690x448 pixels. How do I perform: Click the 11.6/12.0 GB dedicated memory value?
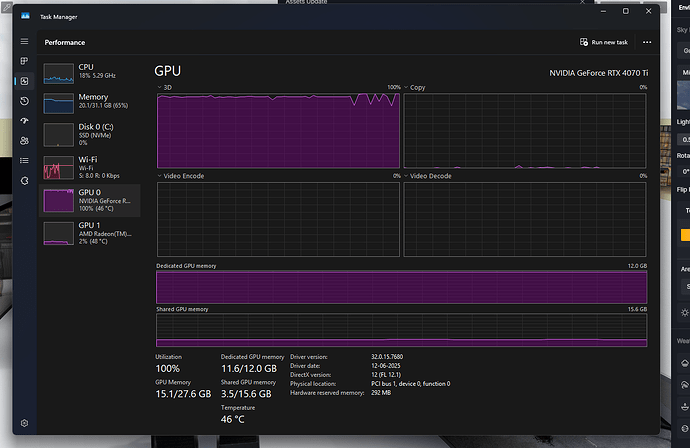(249, 369)
